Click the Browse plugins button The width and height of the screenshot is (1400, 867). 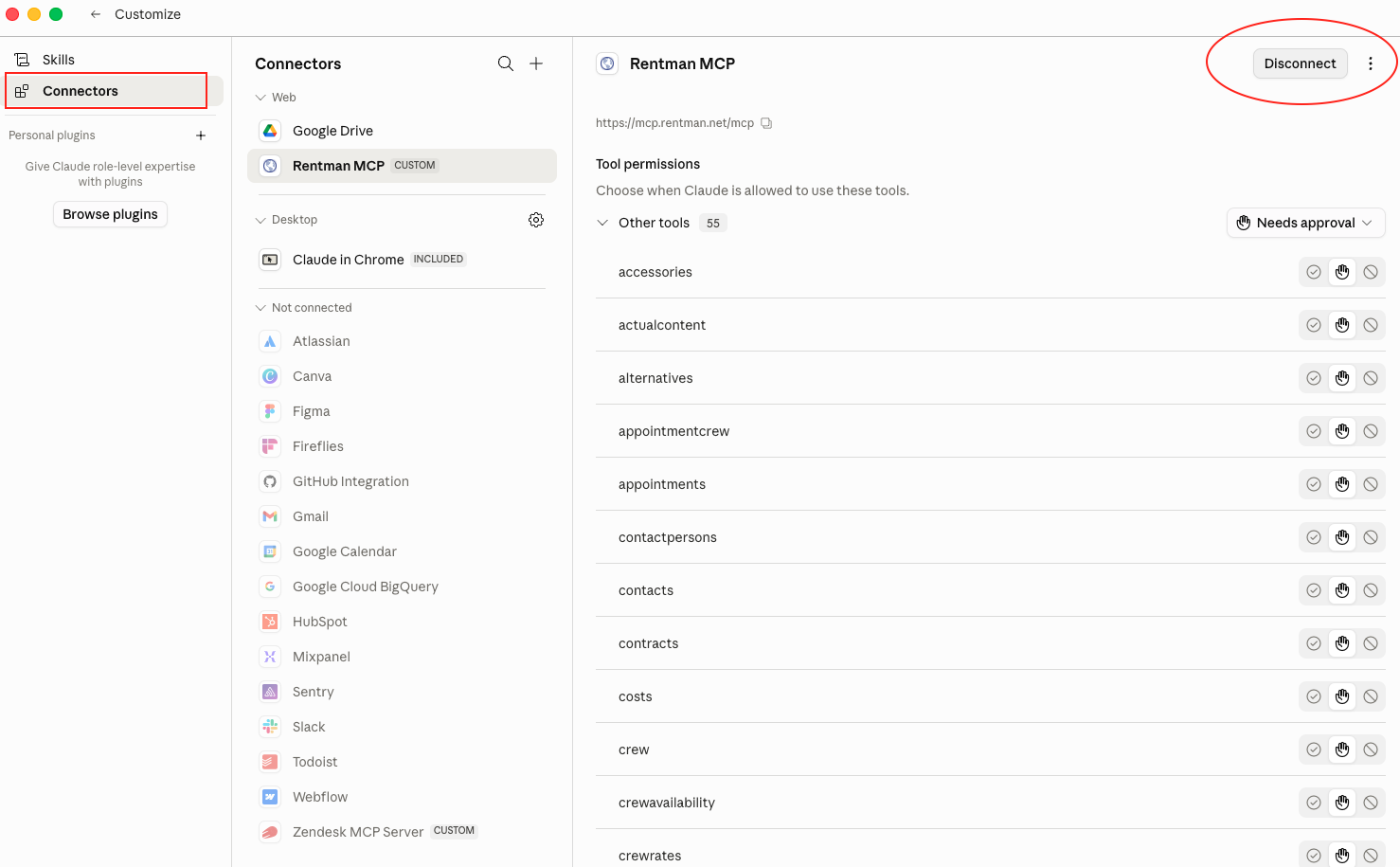[110, 214]
